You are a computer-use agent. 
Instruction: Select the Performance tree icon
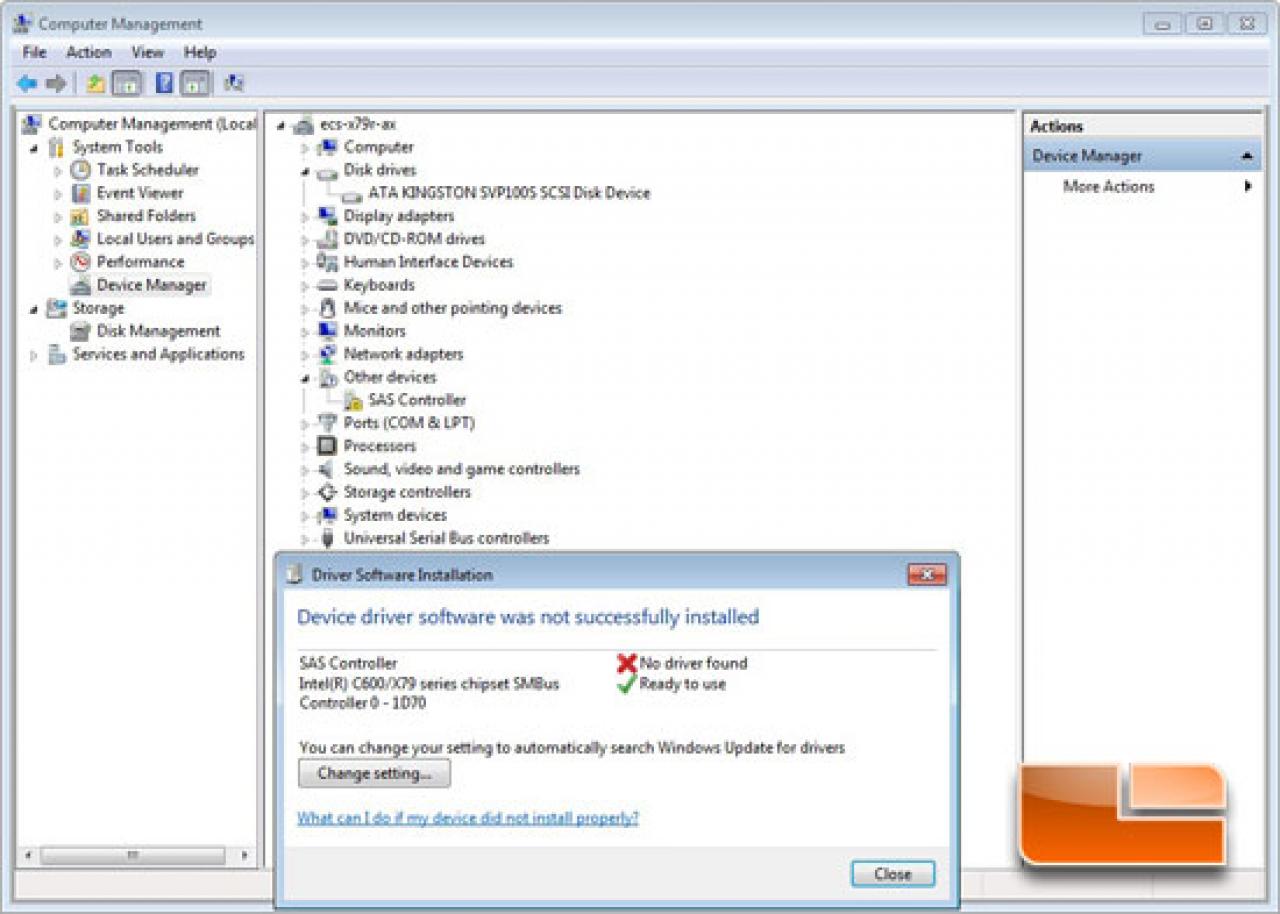coord(81,262)
